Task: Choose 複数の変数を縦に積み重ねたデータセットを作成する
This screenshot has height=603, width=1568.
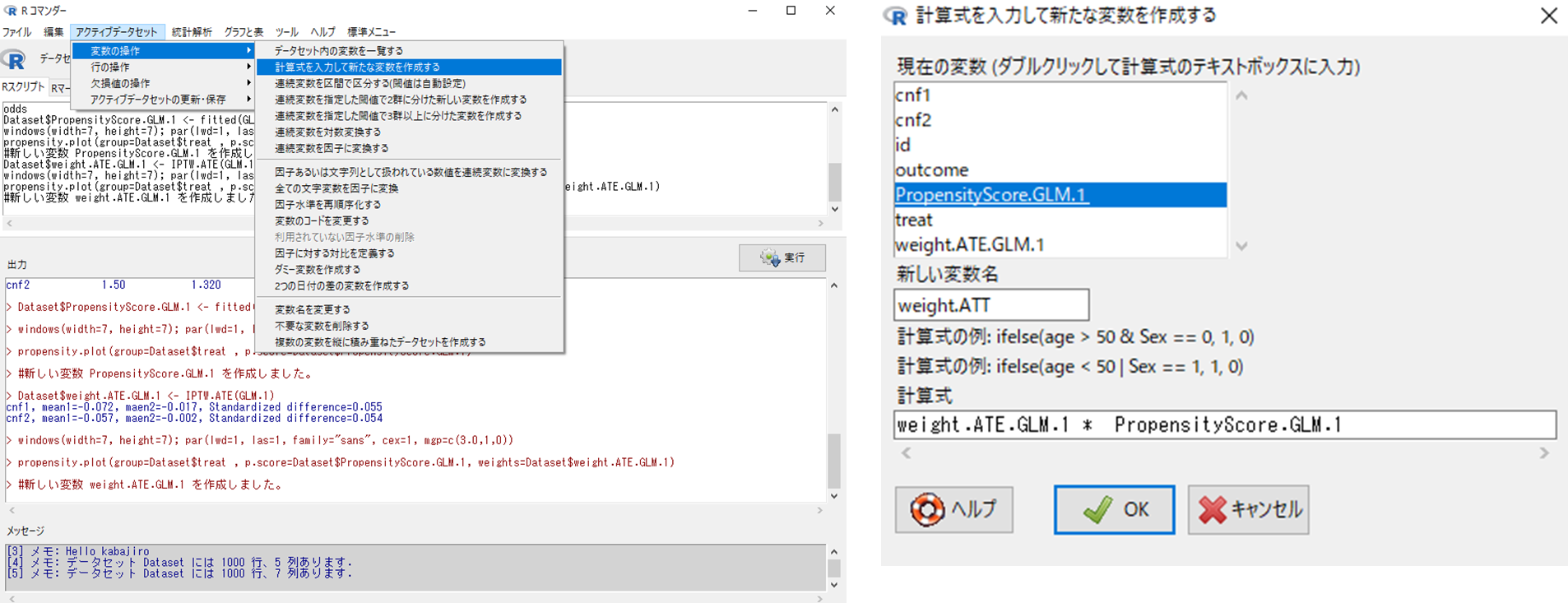Action: [409, 342]
